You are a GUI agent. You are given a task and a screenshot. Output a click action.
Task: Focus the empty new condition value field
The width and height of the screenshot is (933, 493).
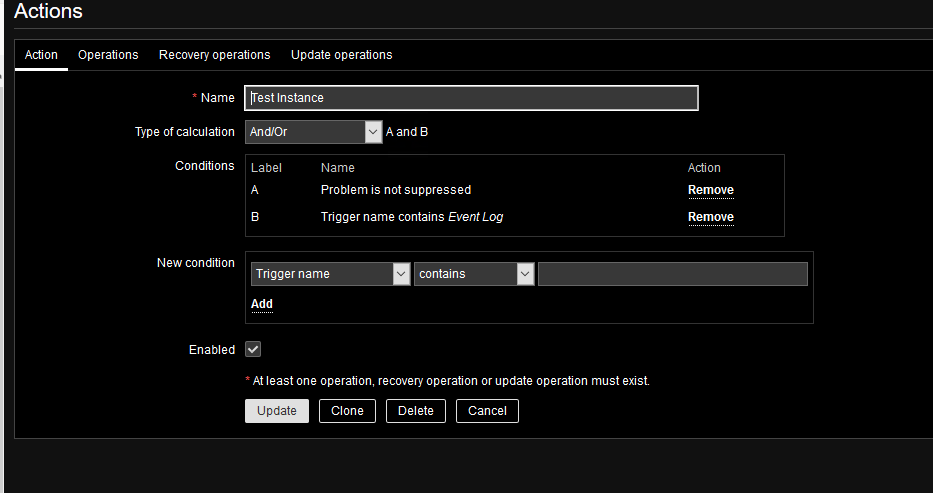[x=672, y=274]
